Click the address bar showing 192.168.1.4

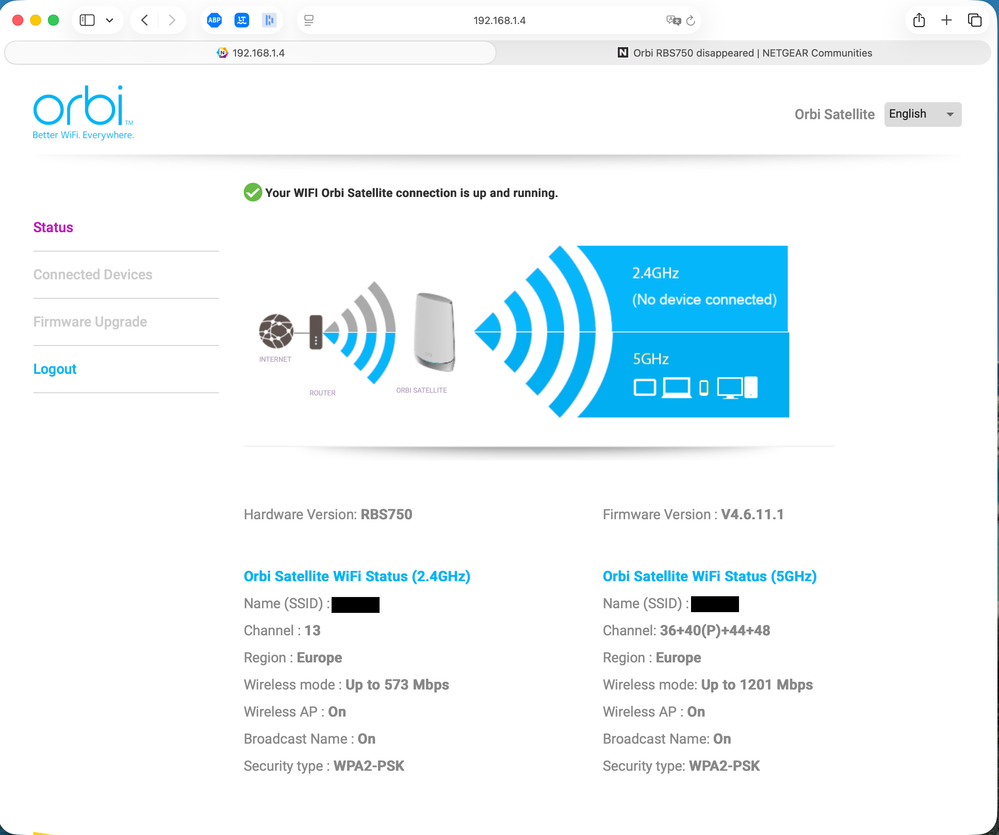pos(500,20)
